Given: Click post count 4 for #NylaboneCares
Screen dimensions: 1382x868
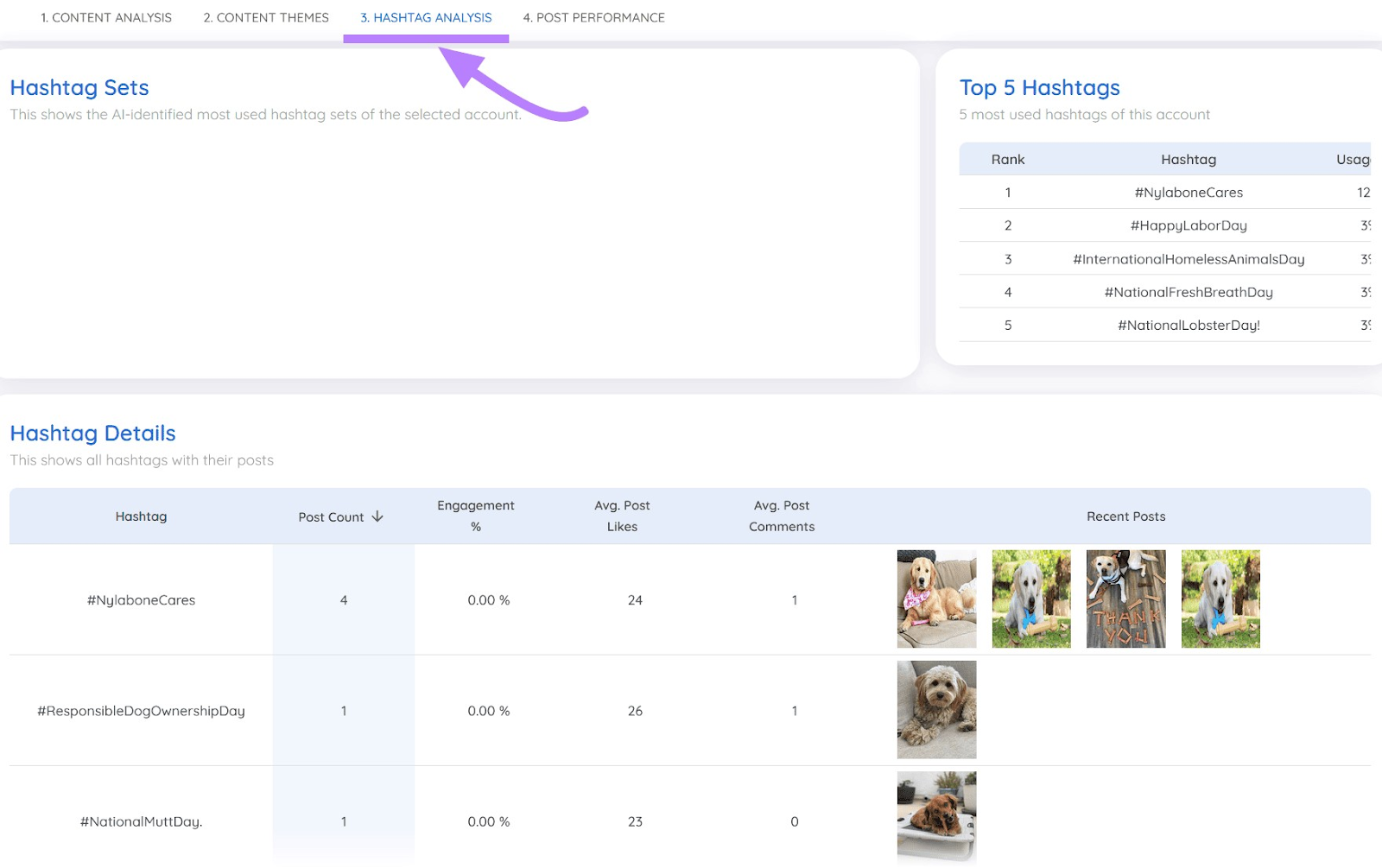Looking at the screenshot, I should 344,600.
